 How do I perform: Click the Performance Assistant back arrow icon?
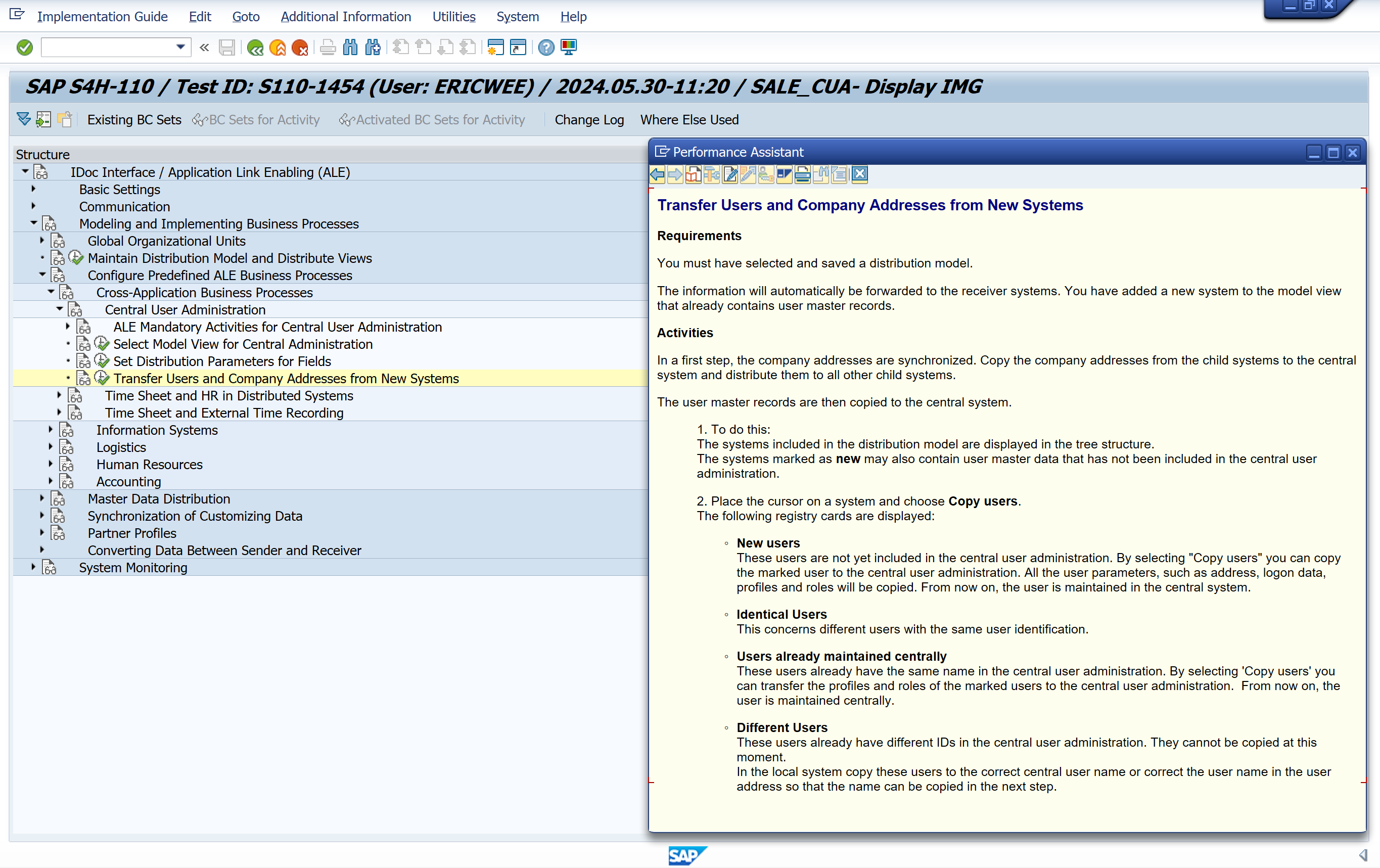[x=657, y=174]
